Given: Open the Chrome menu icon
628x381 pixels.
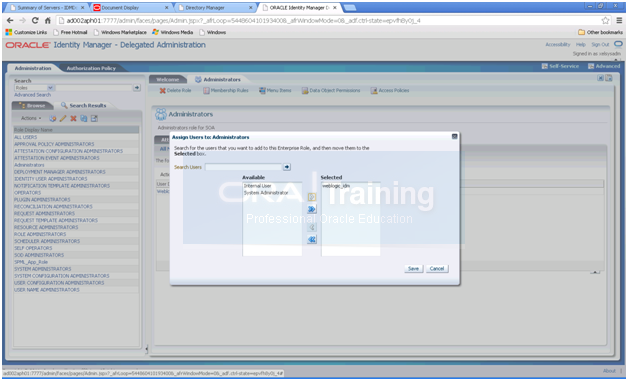Looking at the screenshot, I should [619, 20].
